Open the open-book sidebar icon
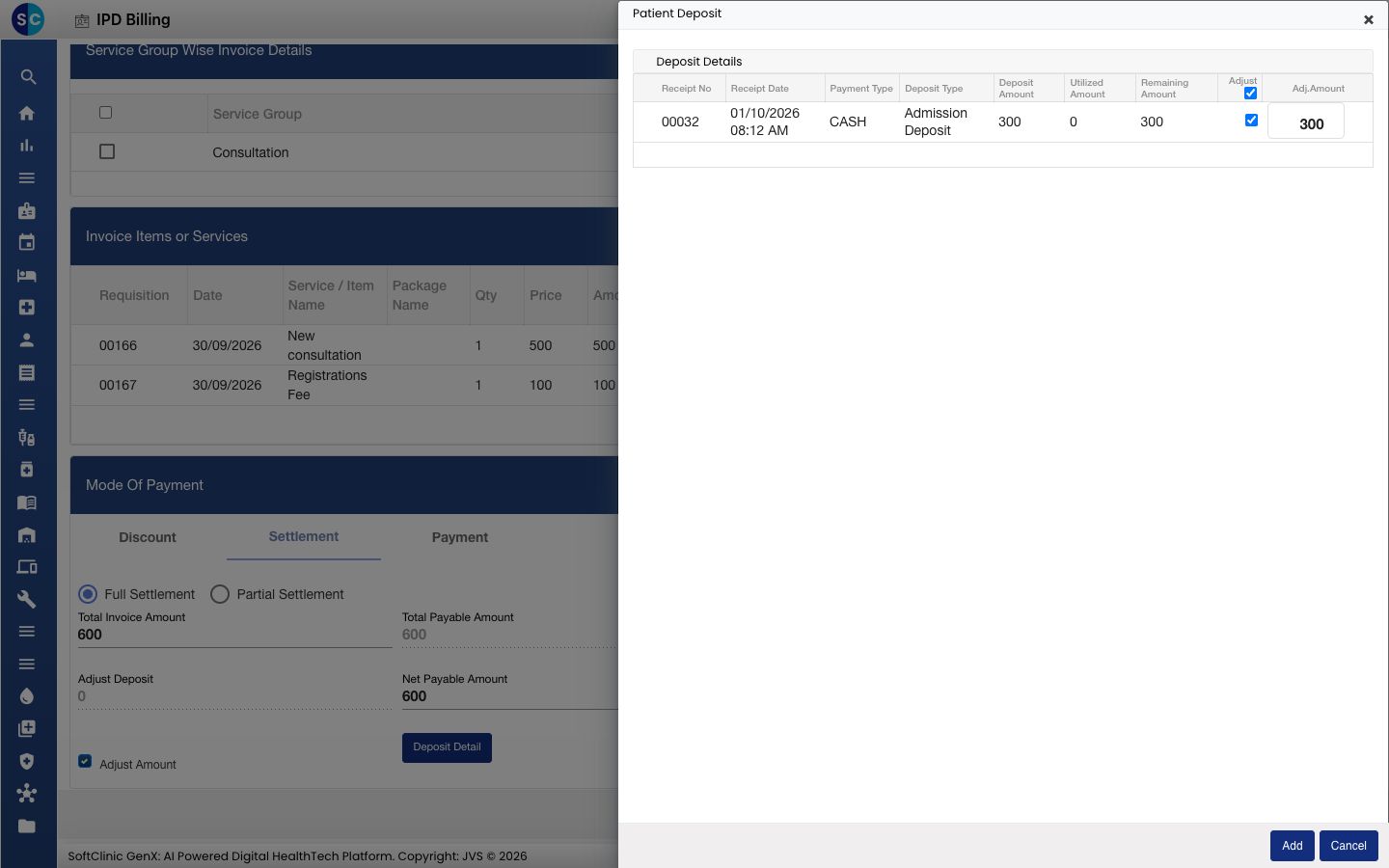This screenshot has width=1389, height=868. (27, 502)
